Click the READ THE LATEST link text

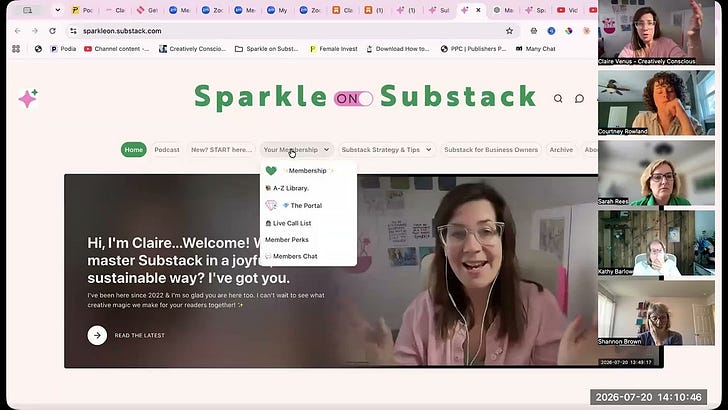tap(140, 335)
